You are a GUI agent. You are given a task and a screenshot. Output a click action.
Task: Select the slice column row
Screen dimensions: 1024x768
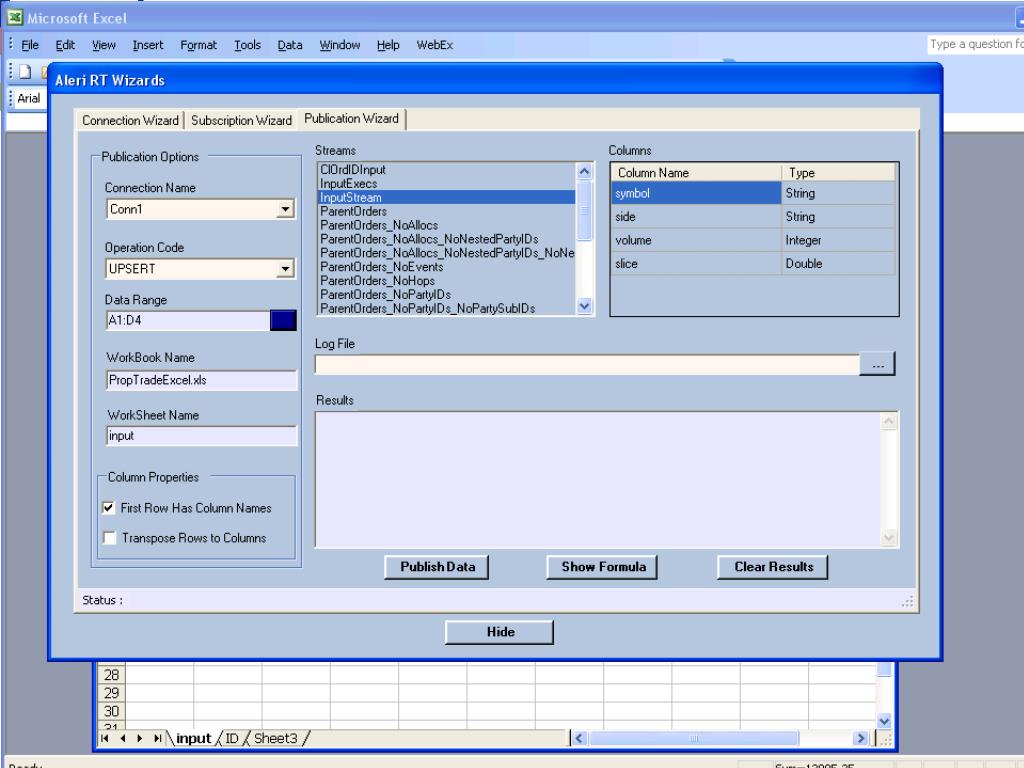[753, 264]
